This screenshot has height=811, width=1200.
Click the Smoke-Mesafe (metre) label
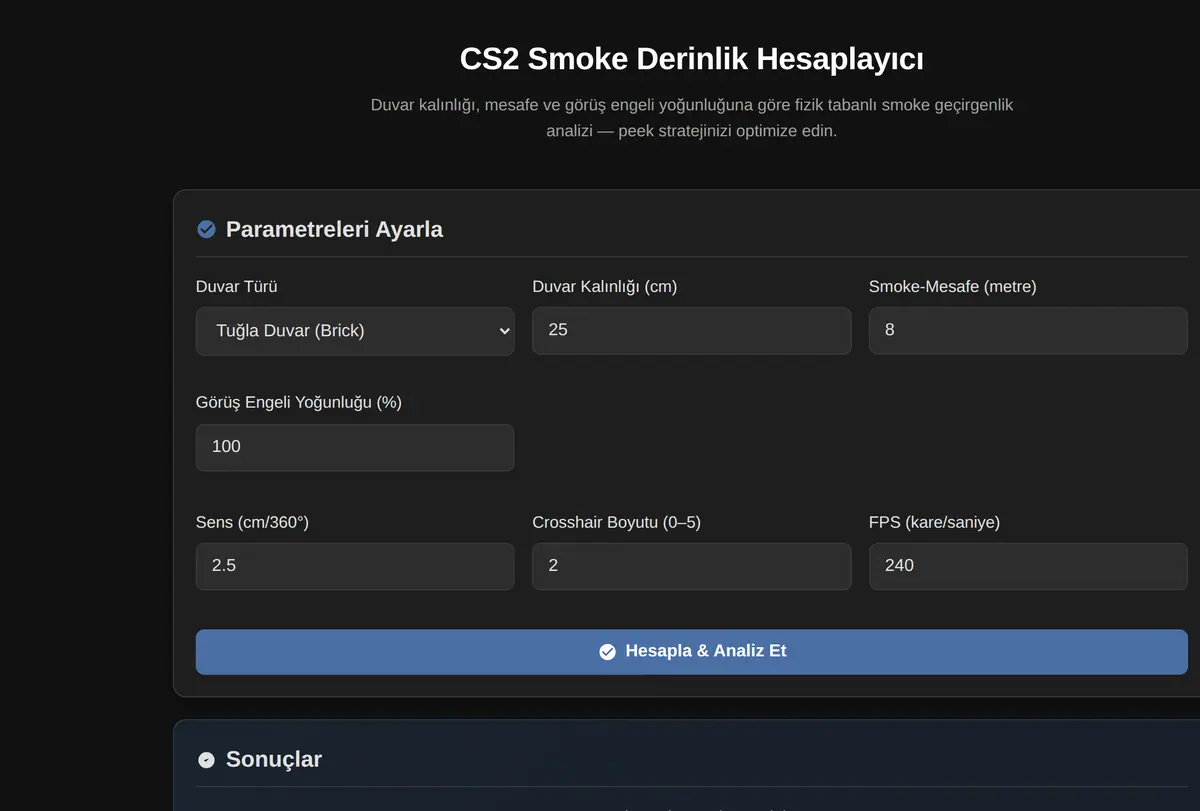click(x=952, y=287)
